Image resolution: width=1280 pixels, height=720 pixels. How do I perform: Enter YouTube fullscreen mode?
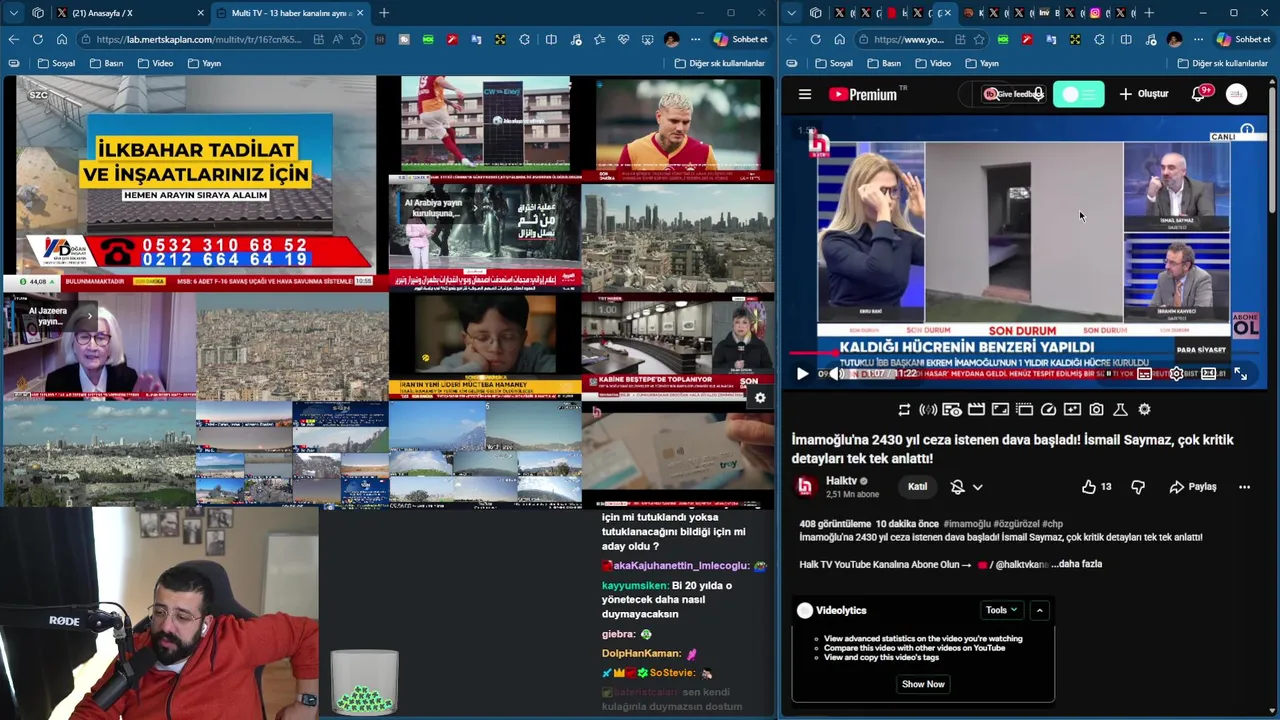tap(1241, 374)
